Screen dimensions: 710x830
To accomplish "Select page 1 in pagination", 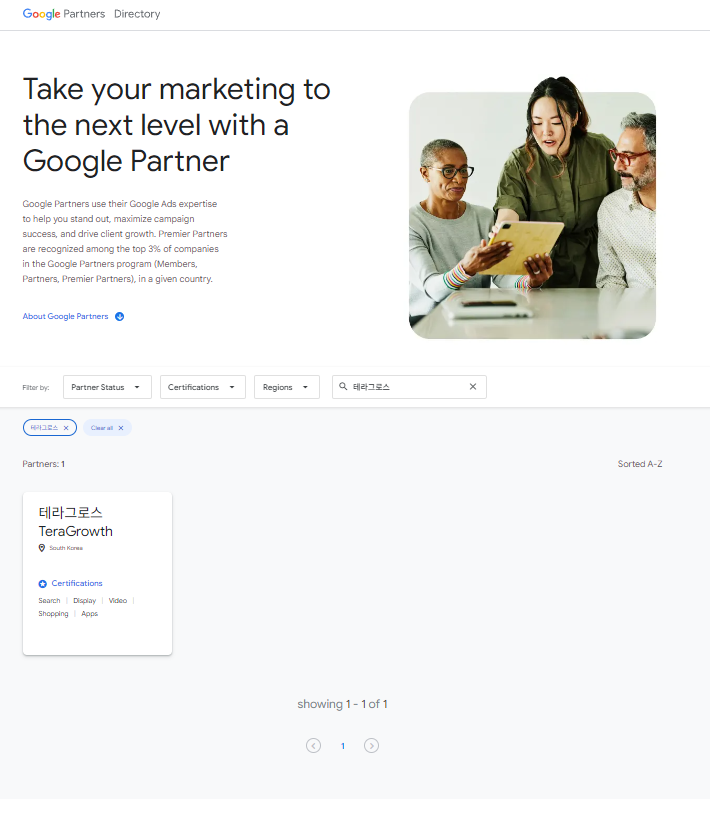I will pos(342,746).
